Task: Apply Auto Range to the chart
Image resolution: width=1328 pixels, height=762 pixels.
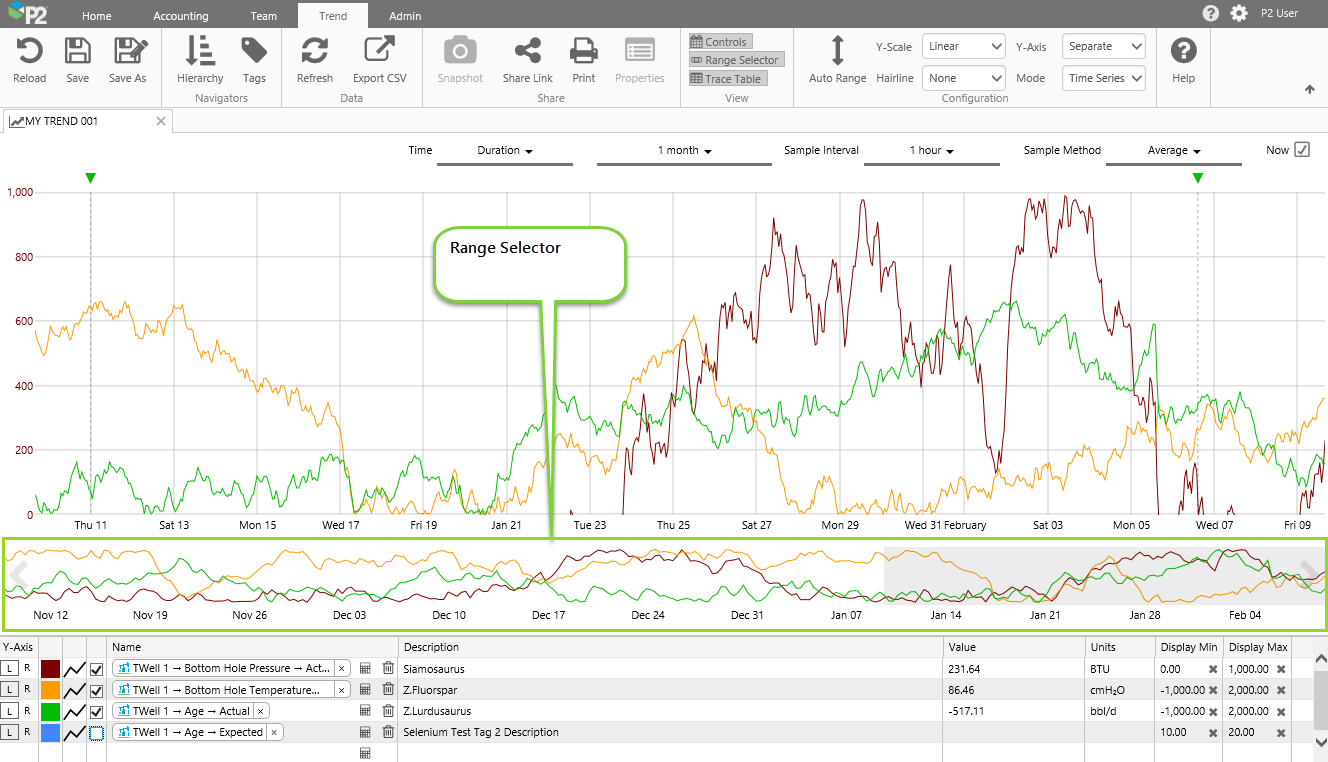Action: click(837, 52)
